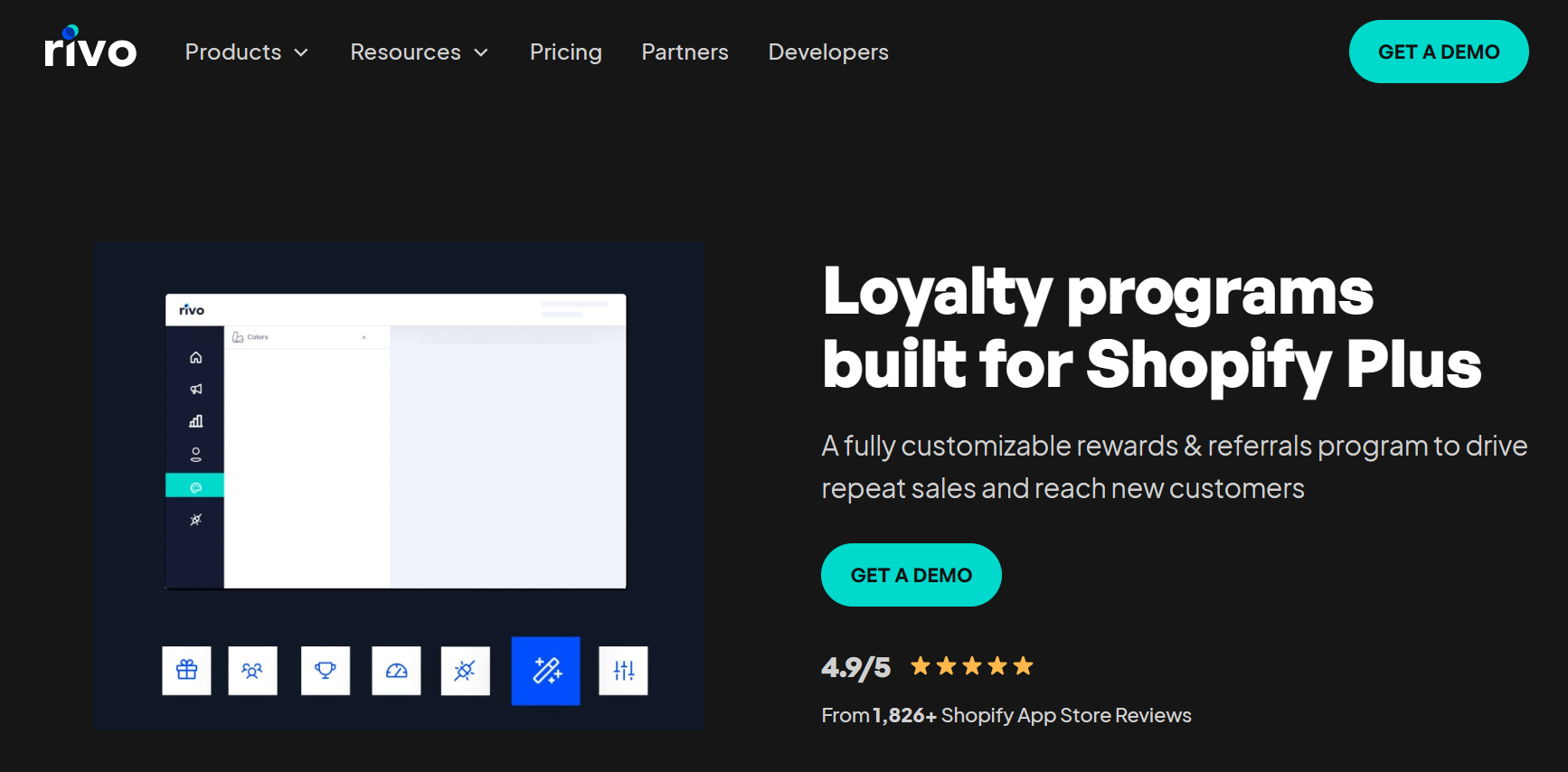Click the trophy VIP tiers icon
Image resolution: width=1568 pixels, height=772 pixels.
(x=325, y=671)
